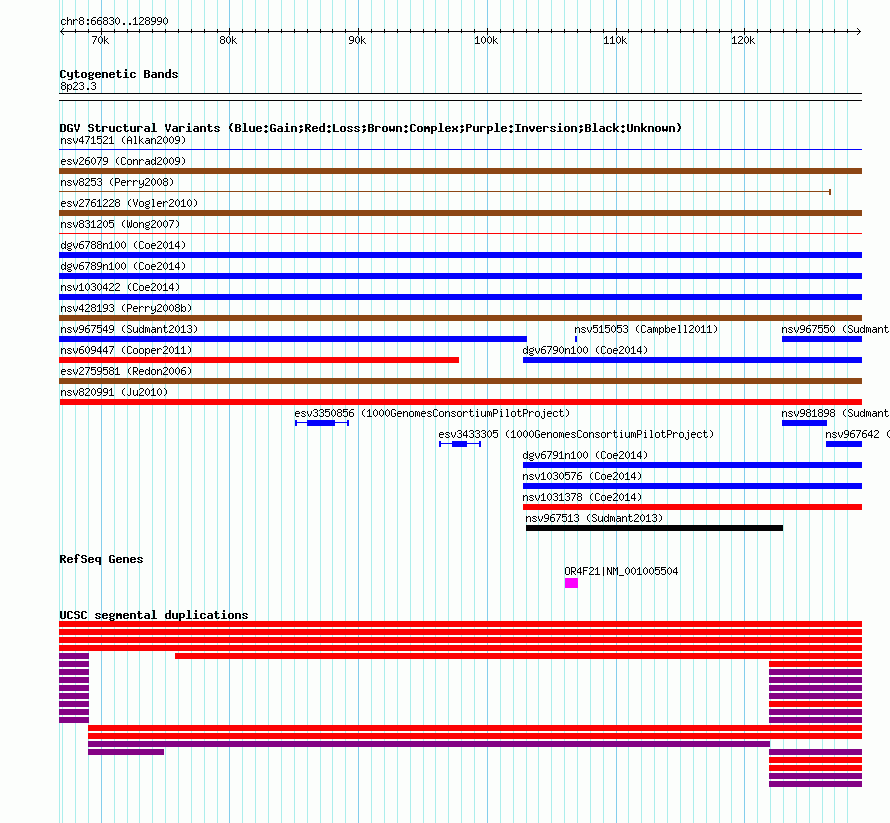This screenshot has height=823, width=890.
Task: Click the 90k ruler tick label
Action: 357,40
